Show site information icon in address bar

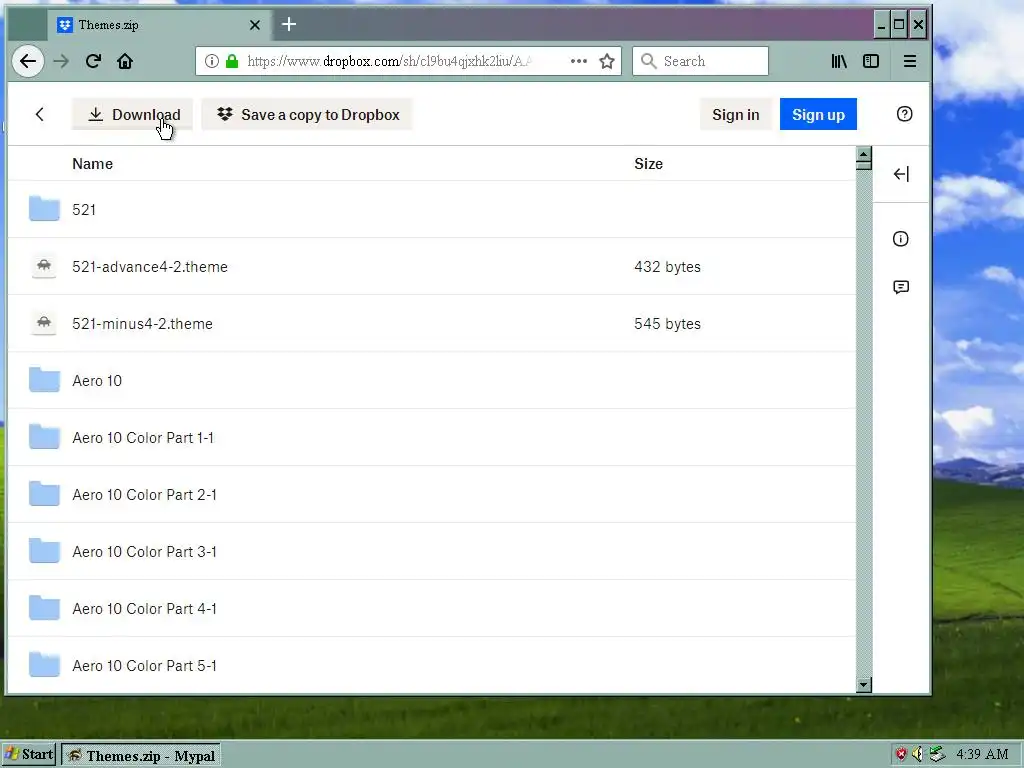tap(212, 61)
